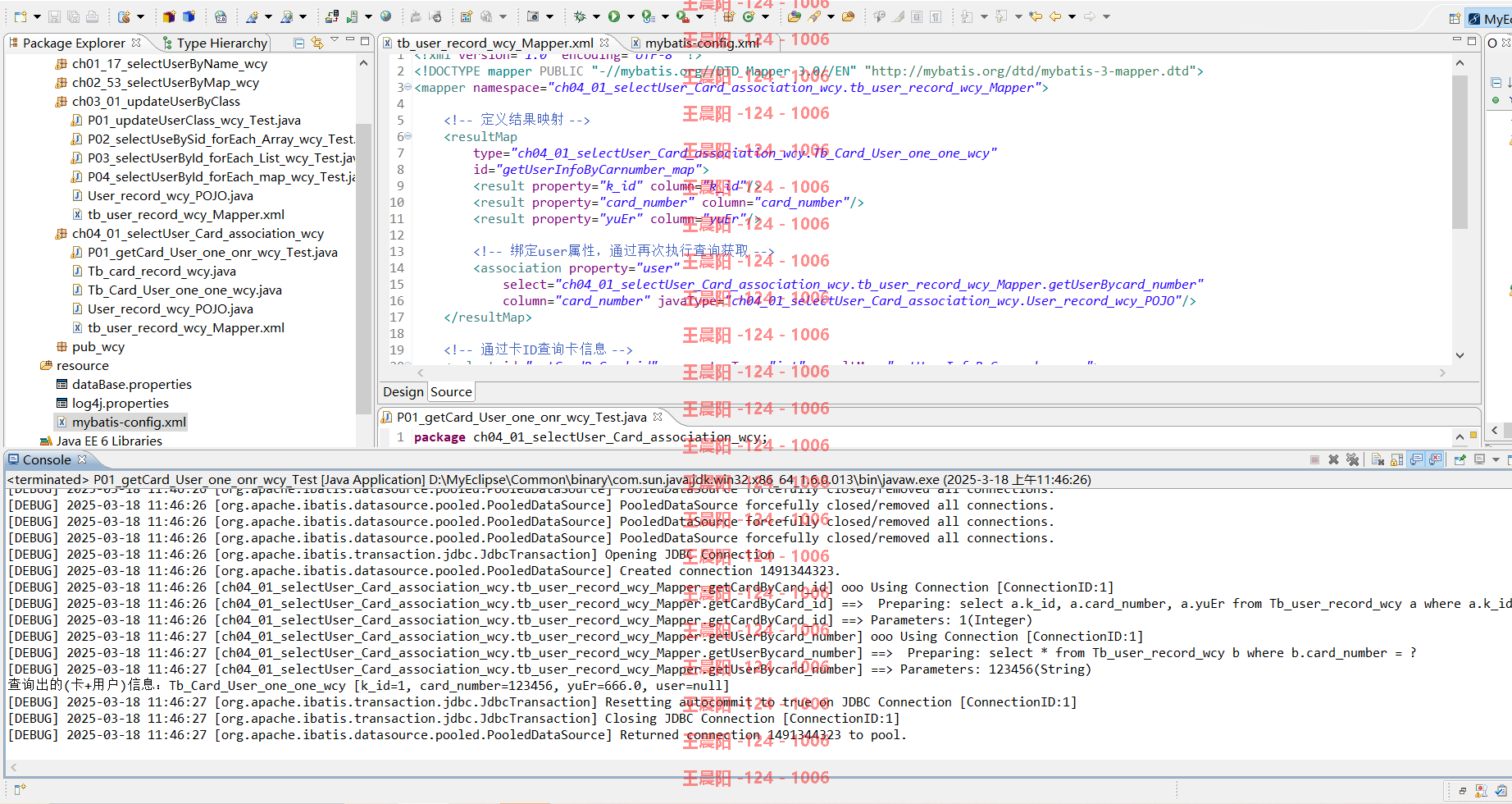Image resolution: width=1512 pixels, height=804 pixels.
Task: Click the Show Whitespace paragraph icon
Action: pyautogui.click(x=936, y=16)
